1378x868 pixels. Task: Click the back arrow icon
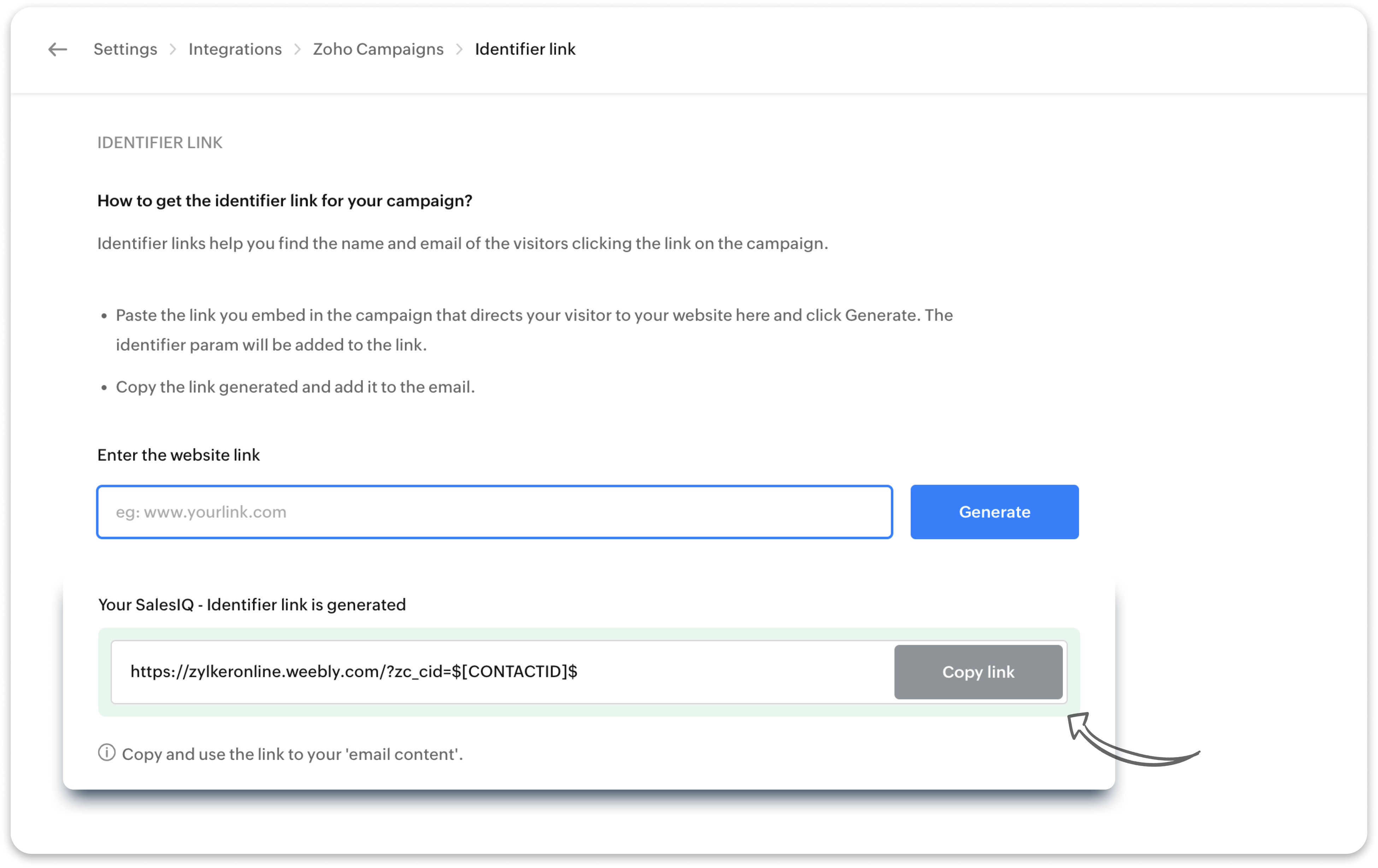pos(57,50)
